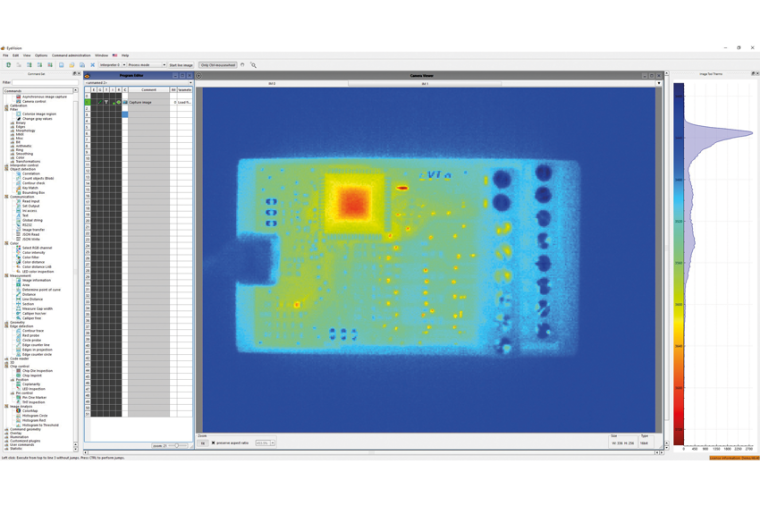
Task: Click the red X delete icon in toolbar
Action: point(93,65)
